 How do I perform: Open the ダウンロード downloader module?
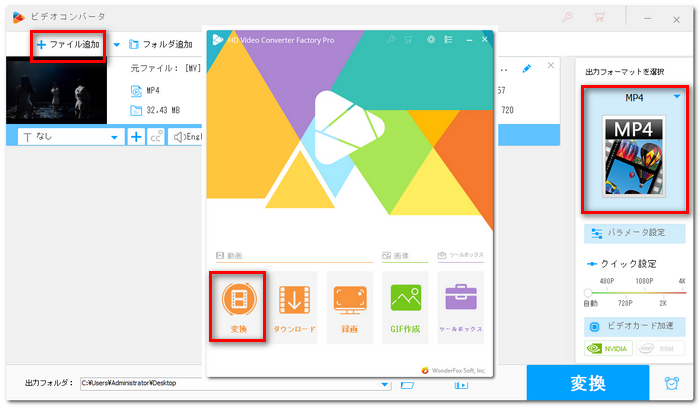[294, 307]
